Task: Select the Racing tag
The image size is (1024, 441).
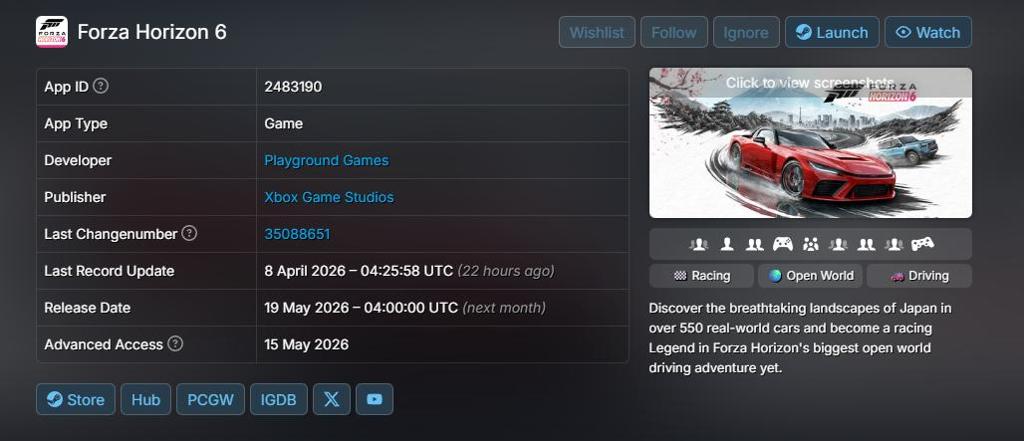Action: coord(701,276)
